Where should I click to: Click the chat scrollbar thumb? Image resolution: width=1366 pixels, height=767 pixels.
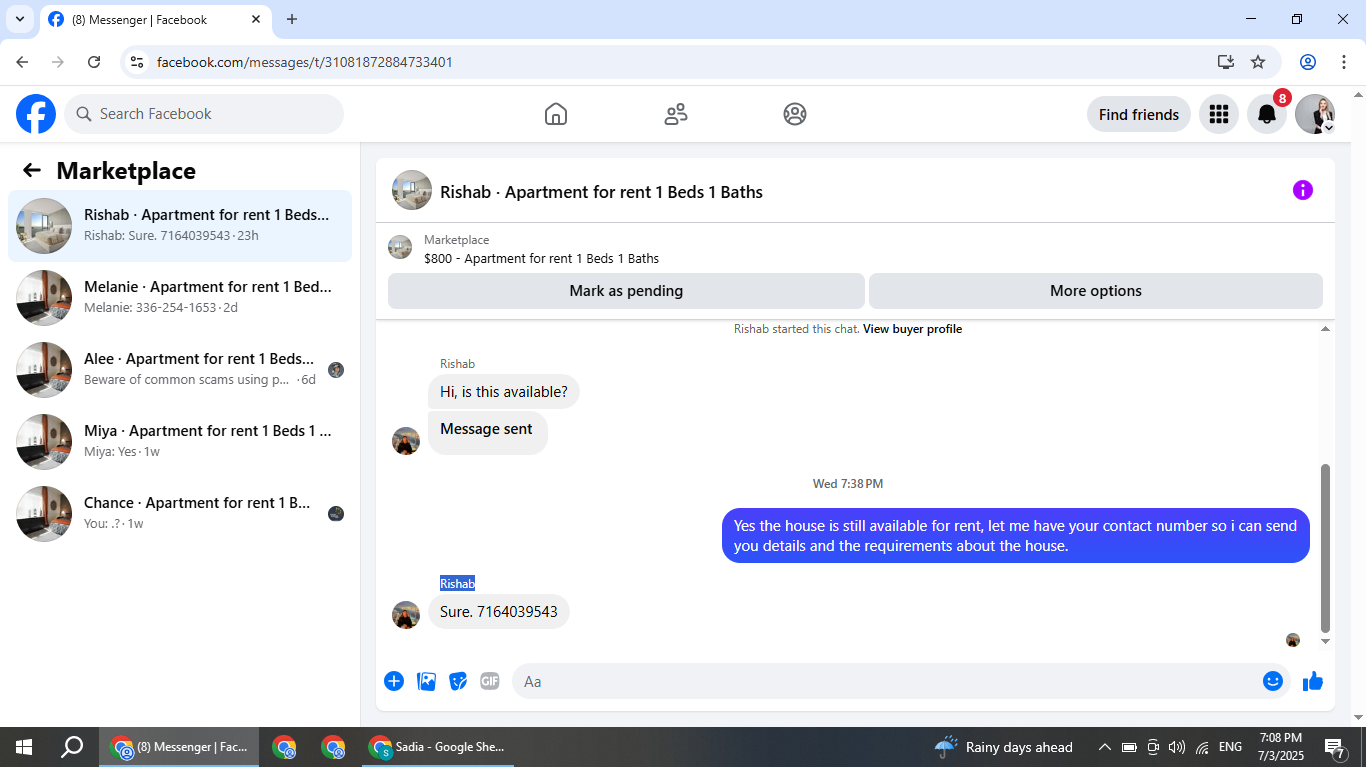pos(1326,547)
